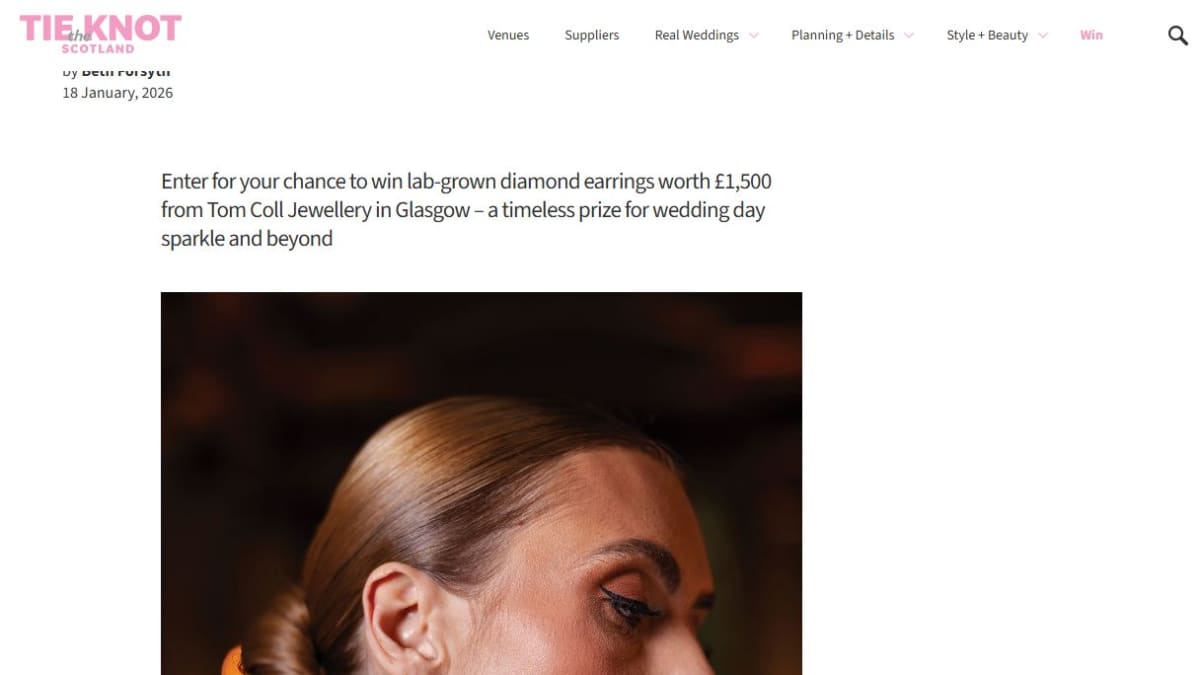
Task: Open the search magnifying glass icon
Action: (1178, 35)
